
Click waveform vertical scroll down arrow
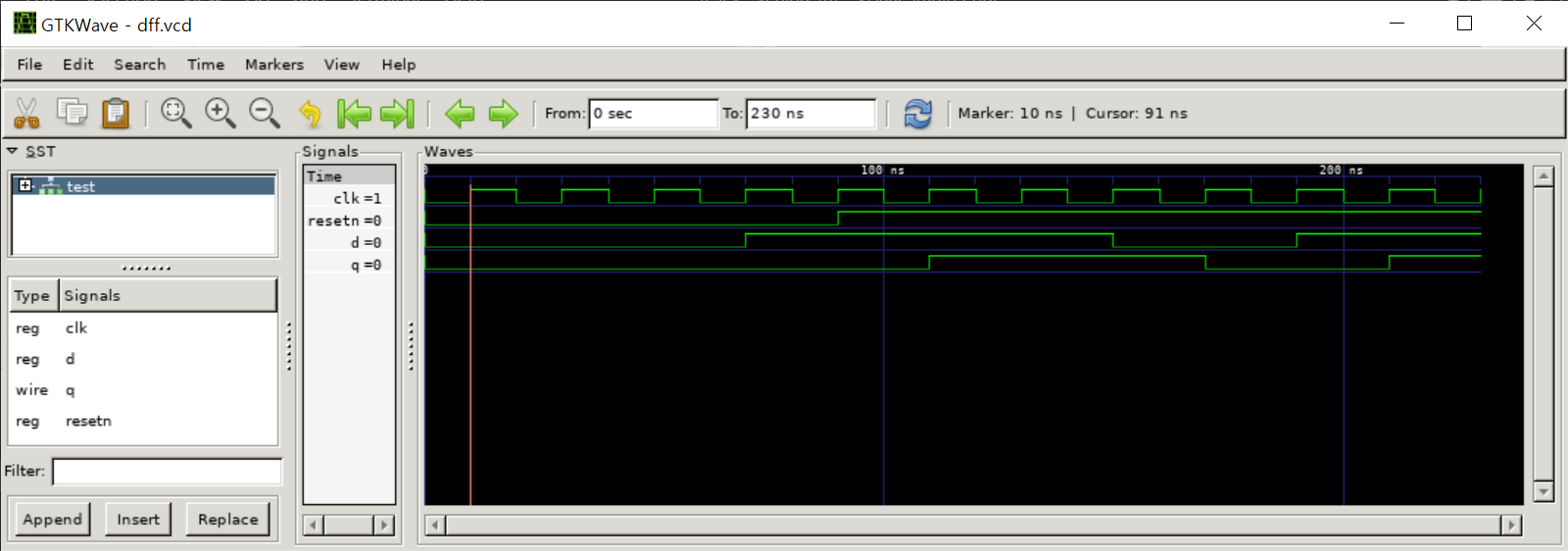pyautogui.click(x=1543, y=491)
